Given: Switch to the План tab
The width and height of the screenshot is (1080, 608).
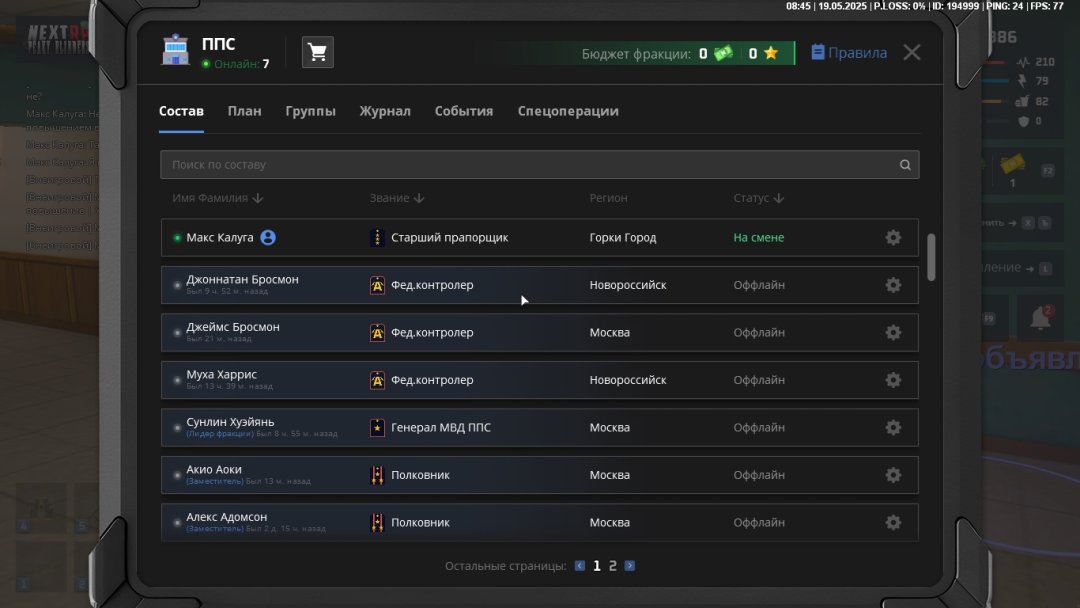Looking at the screenshot, I should pyautogui.click(x=244, y=111).
